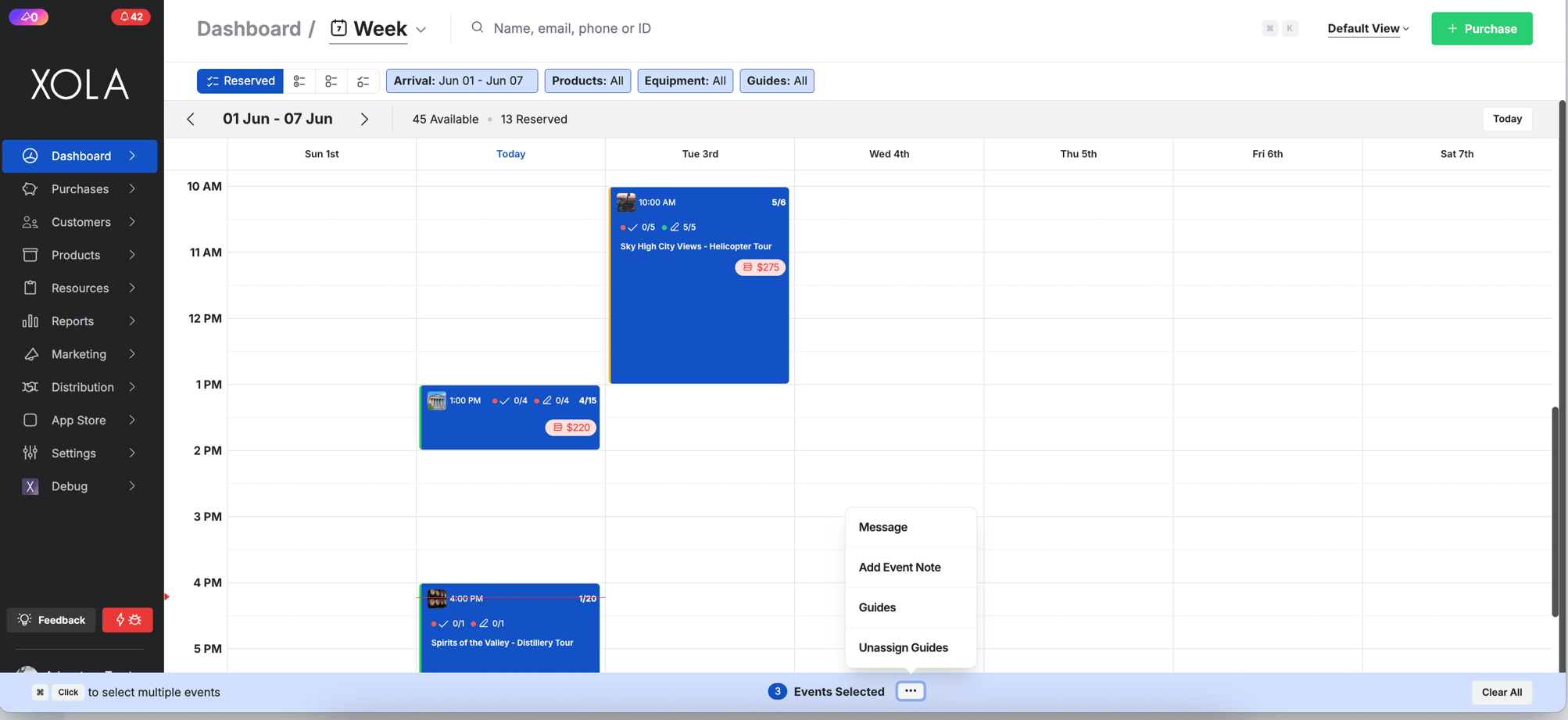Open the Dashboard sidebar section
Viewport: 1568px width, 720px height.
tap(79, 156)
